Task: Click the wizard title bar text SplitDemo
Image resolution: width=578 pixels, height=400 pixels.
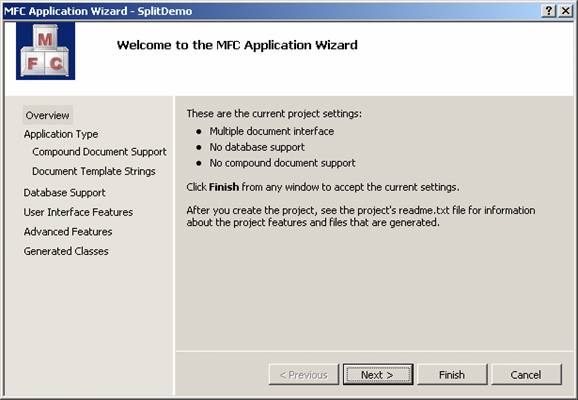Action: (x=165, y=11)
